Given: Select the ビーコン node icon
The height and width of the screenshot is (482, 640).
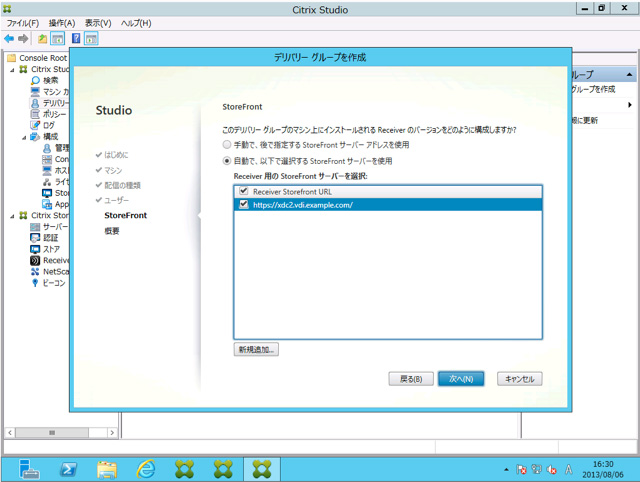Looking at the screenshot, I should [36, 283].
